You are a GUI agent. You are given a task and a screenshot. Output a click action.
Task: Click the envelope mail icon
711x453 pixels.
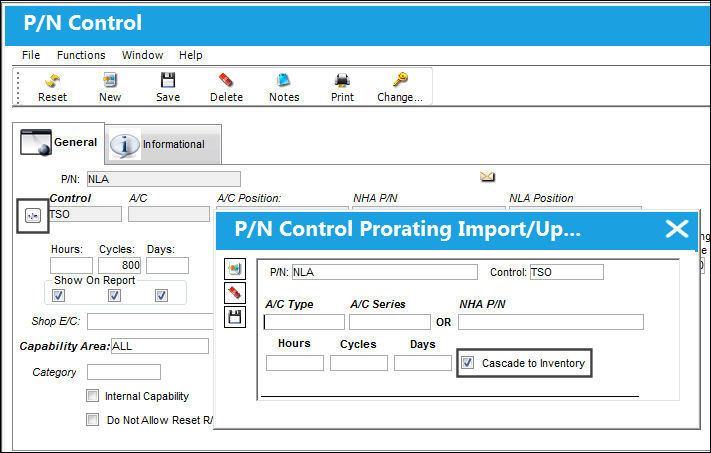(x=487, y=176)
